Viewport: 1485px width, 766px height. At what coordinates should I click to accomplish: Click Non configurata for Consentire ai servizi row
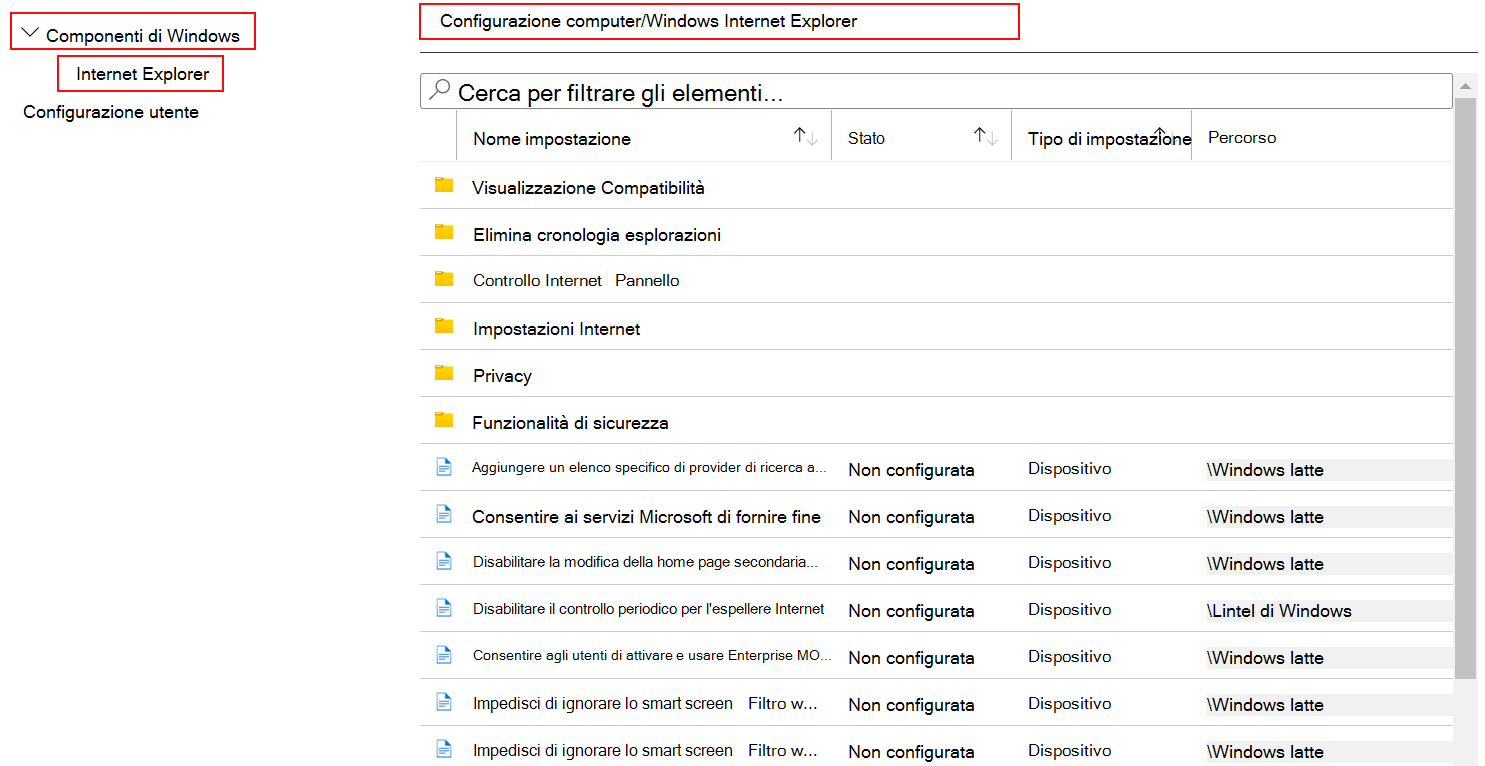(x=911, y=517)
